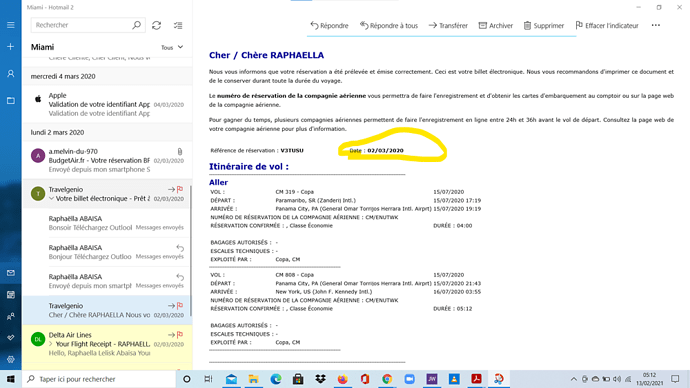Toggle flag on Delta Air Lines email
Image resolution: width=690 pixels, height=388 pixels.
coord(180,335)
